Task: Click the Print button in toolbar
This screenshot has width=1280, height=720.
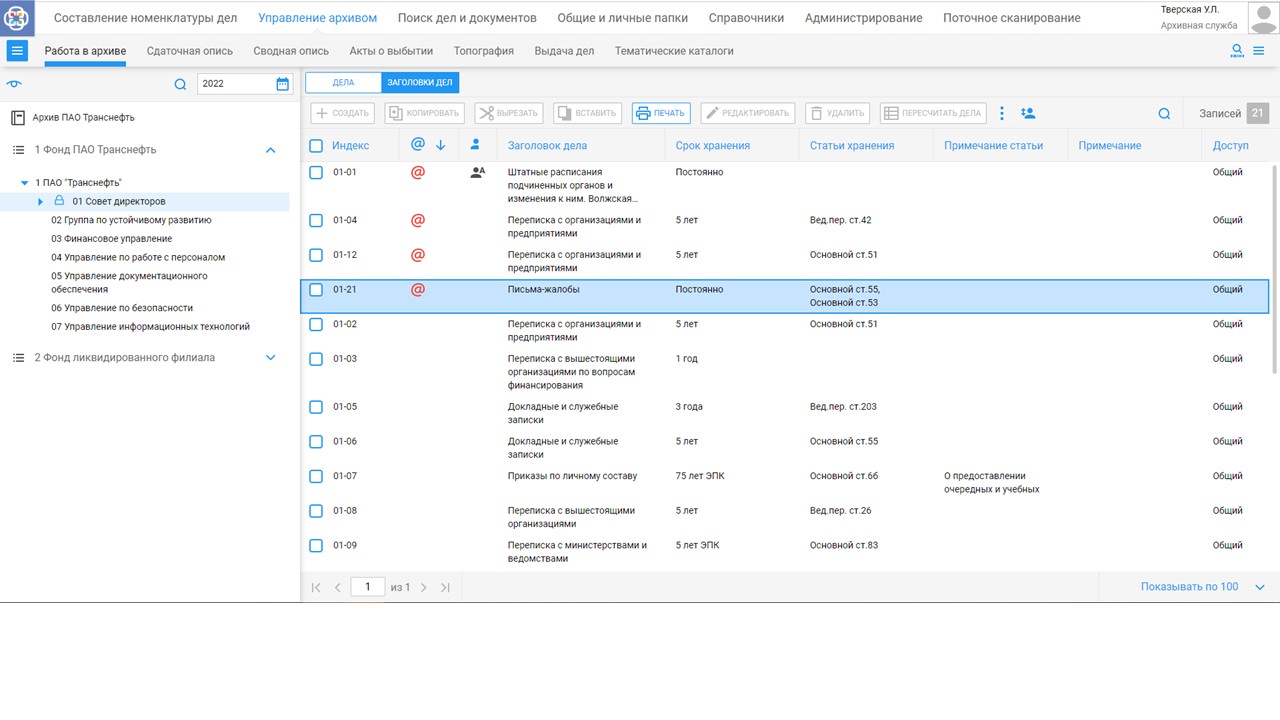Action: 661,113
